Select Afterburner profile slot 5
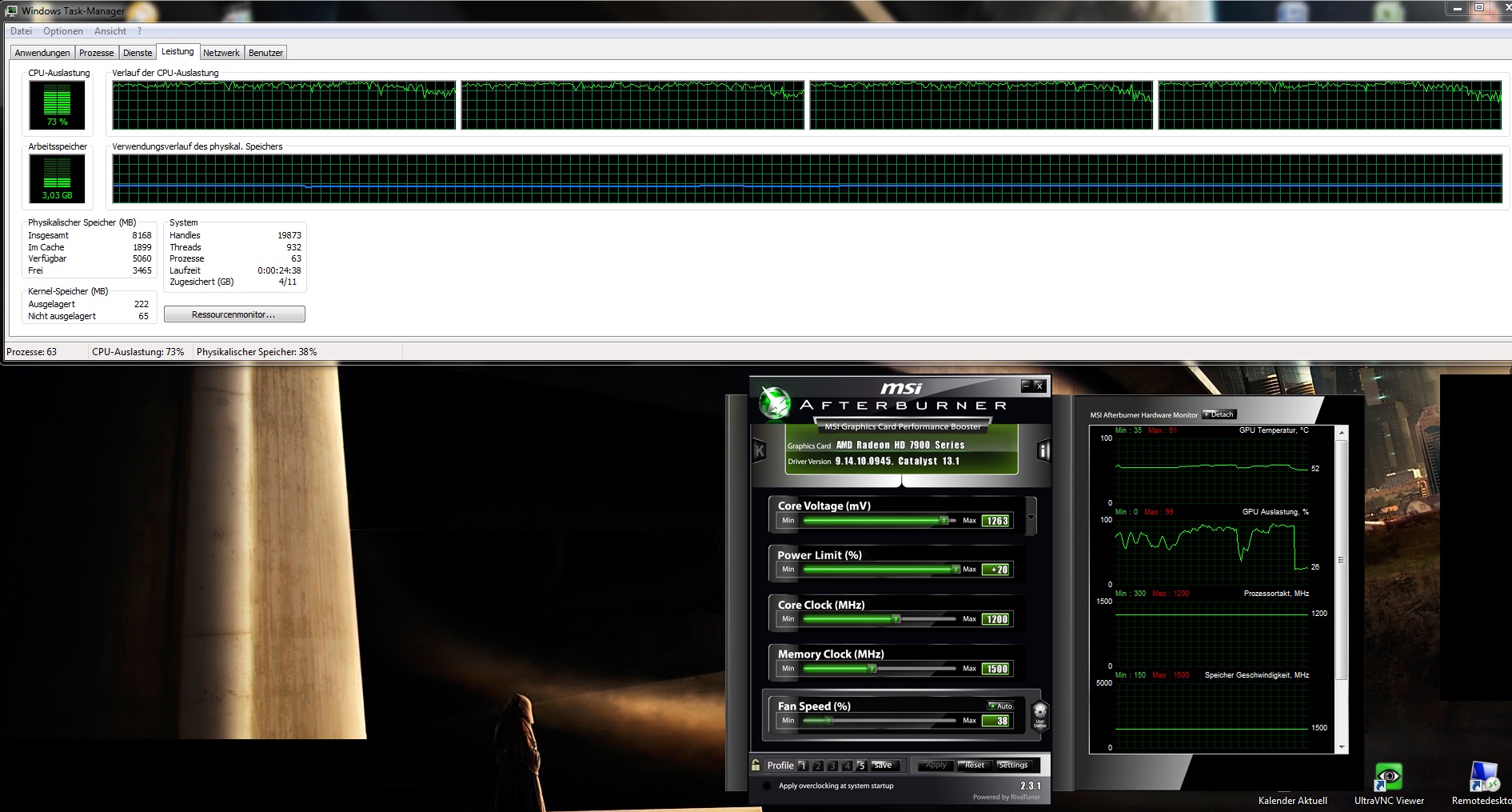Image resolution: width=1512 pixels, height=812 pixels. click(861, 766)
